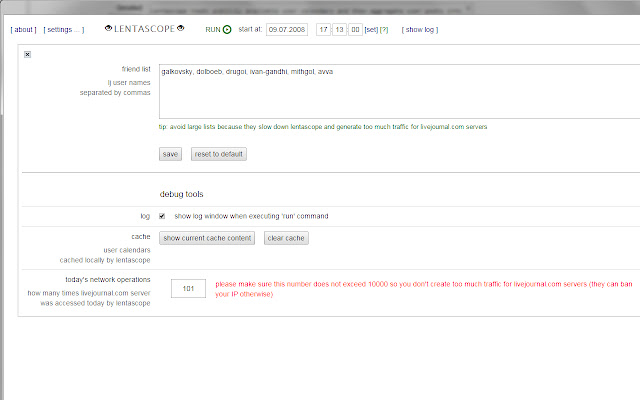Open the settings link
This screenshot has width=640, height=400.
(64, 30)
